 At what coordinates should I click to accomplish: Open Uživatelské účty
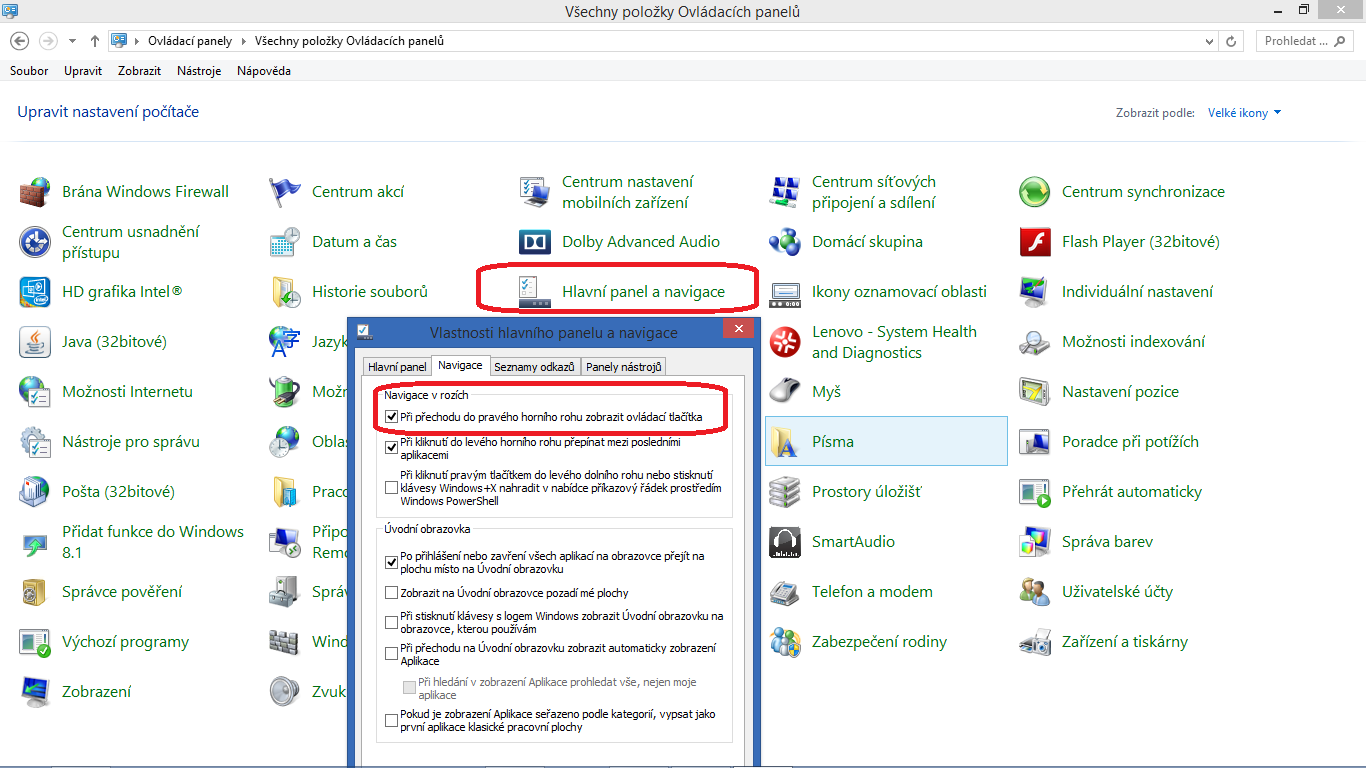tap(1096, 592)
